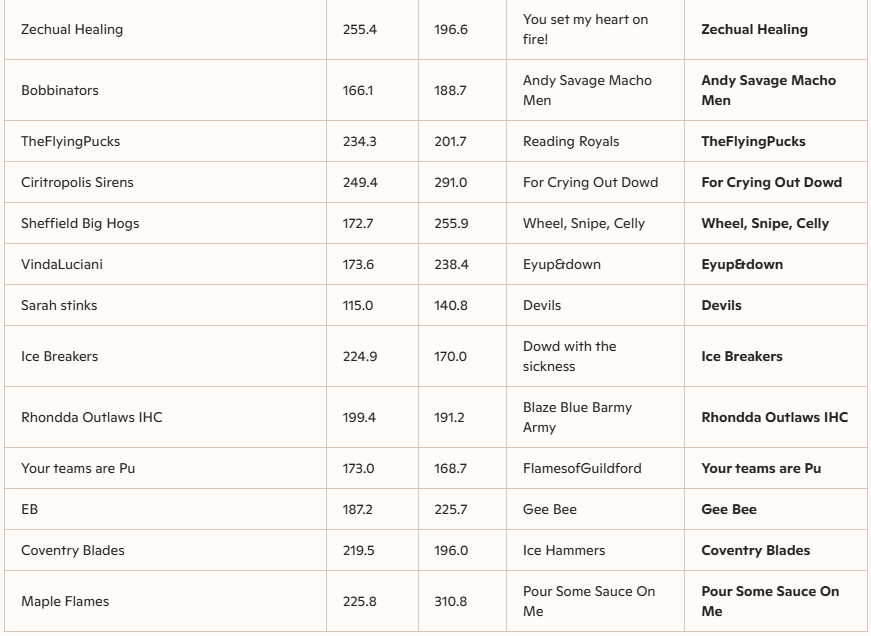Select the 255.4 score cell

359,29
